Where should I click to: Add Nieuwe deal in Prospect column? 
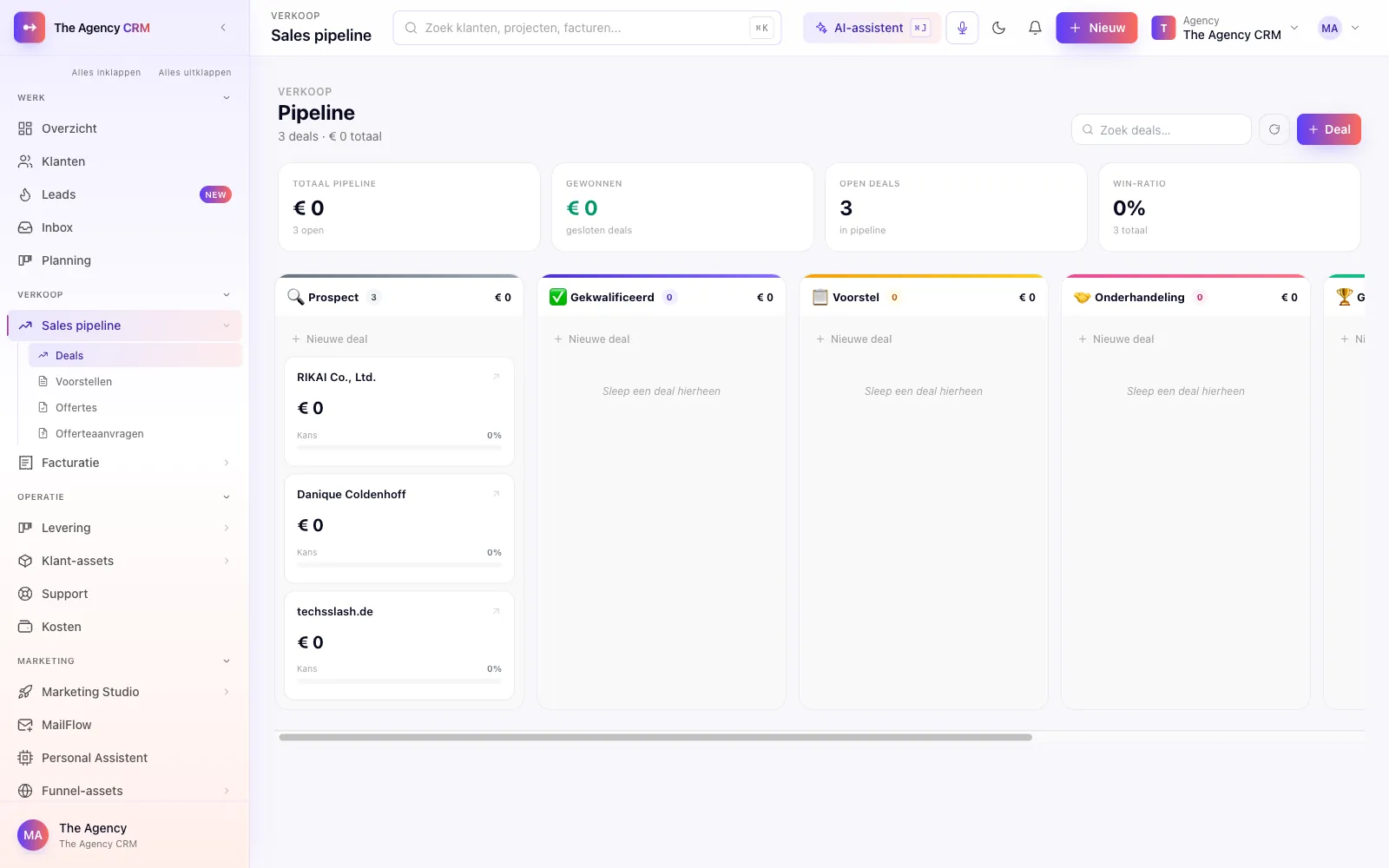(330, 339)
